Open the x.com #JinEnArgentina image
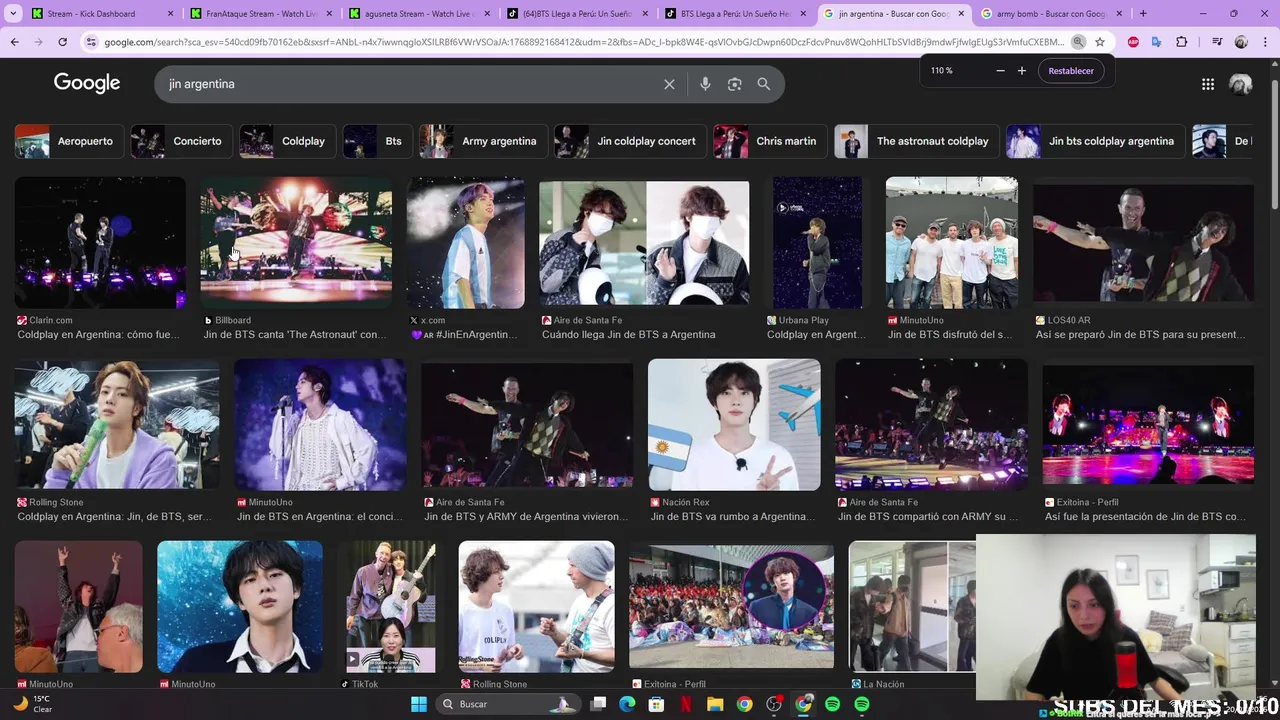The image size is (1280, 720). (465, 243)
